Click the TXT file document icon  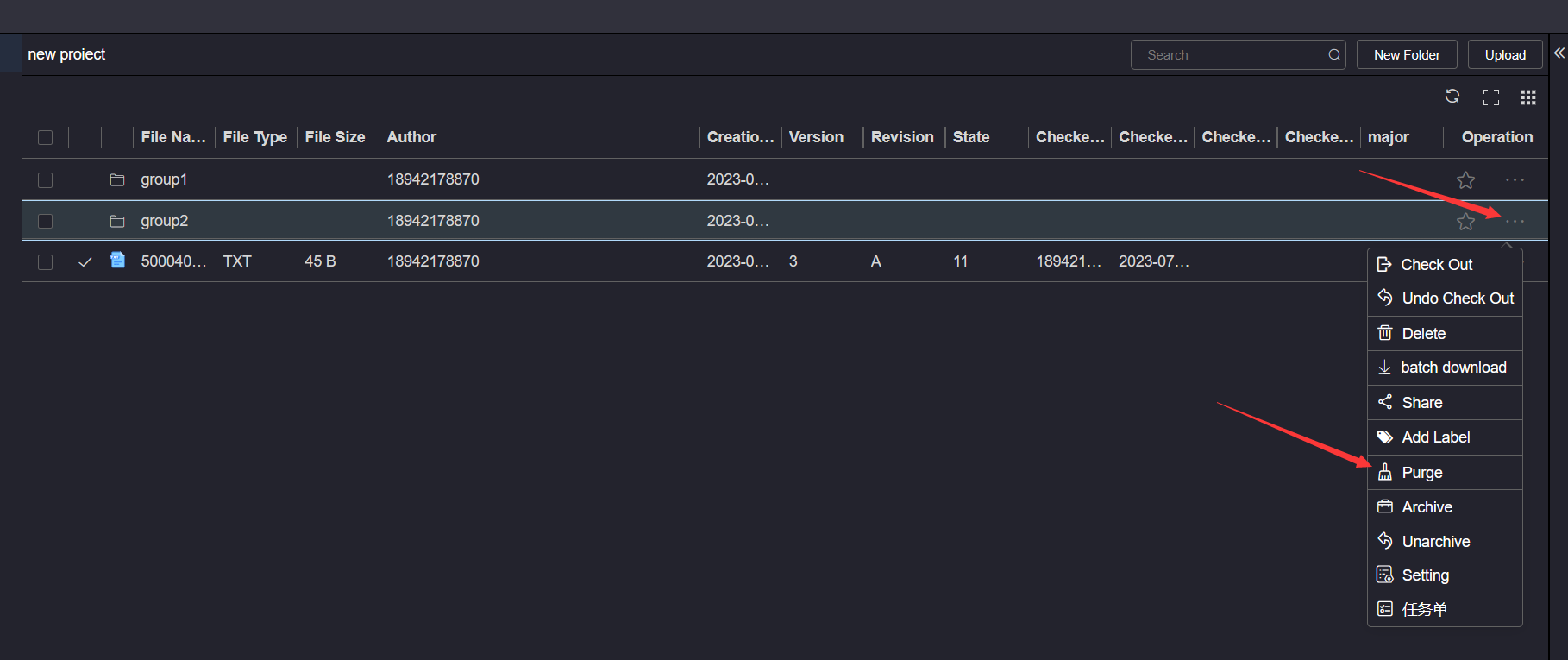[x=117, y=260]
